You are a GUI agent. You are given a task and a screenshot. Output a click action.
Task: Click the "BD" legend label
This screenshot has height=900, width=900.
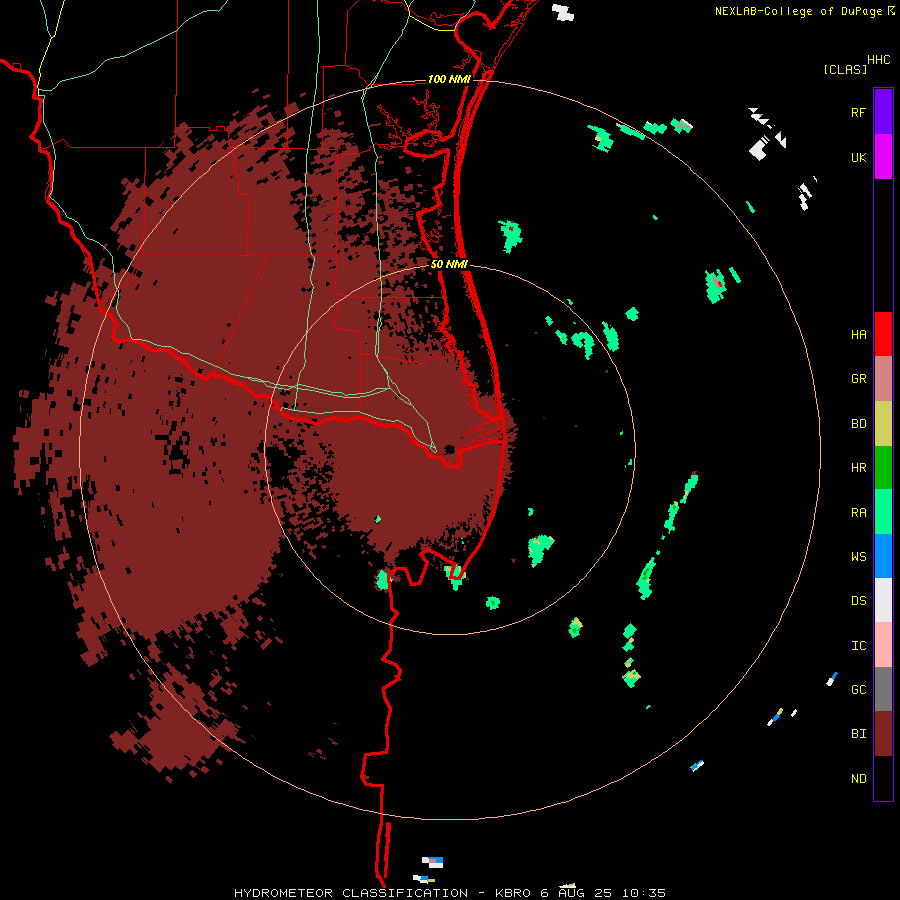pos(858,424)
